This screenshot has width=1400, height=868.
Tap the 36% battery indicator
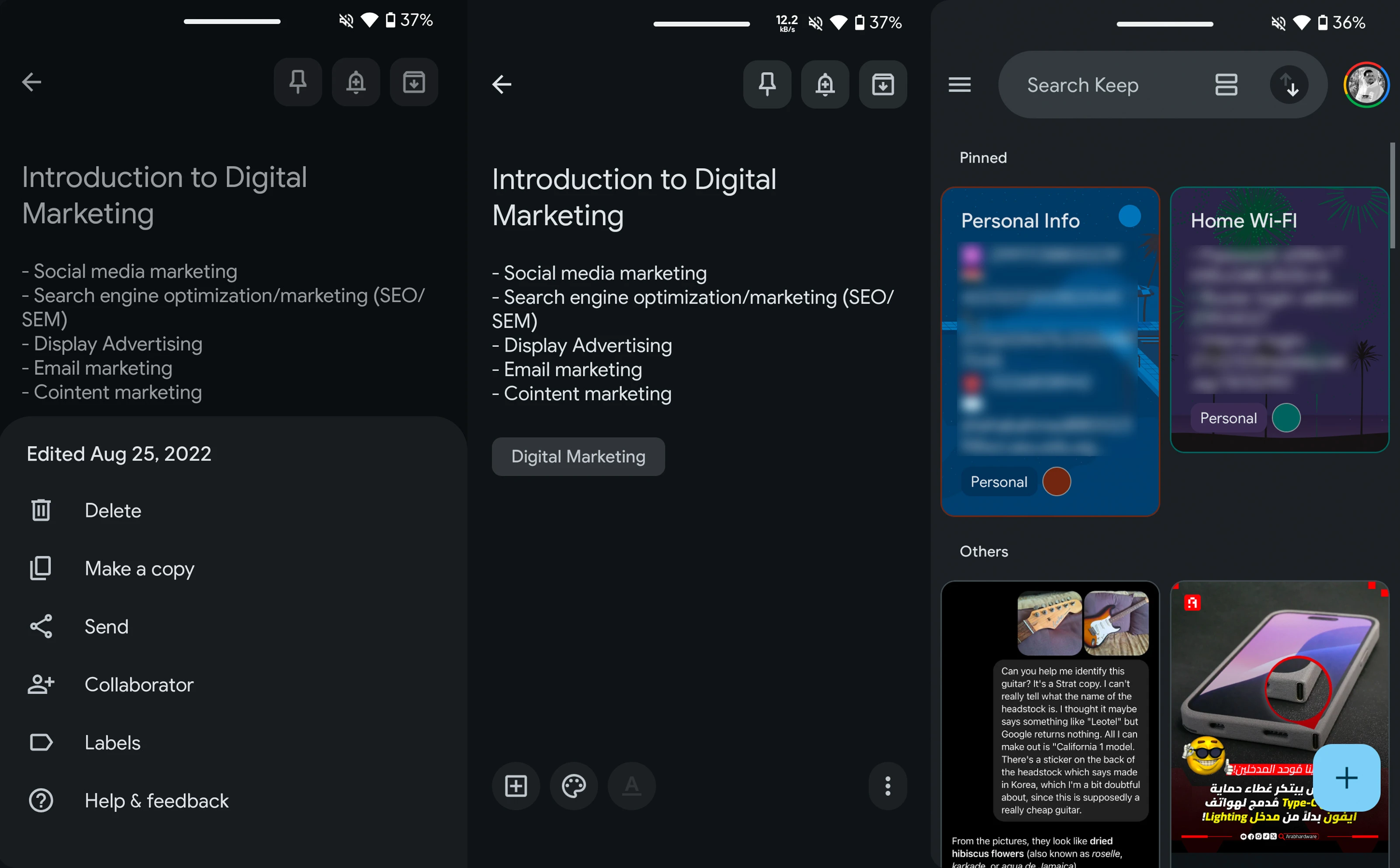click(x=1341, y=22)
